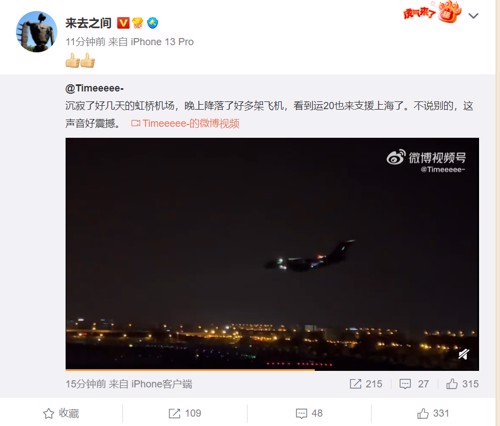Like the original post with 315 likes

tap(462, 384)
